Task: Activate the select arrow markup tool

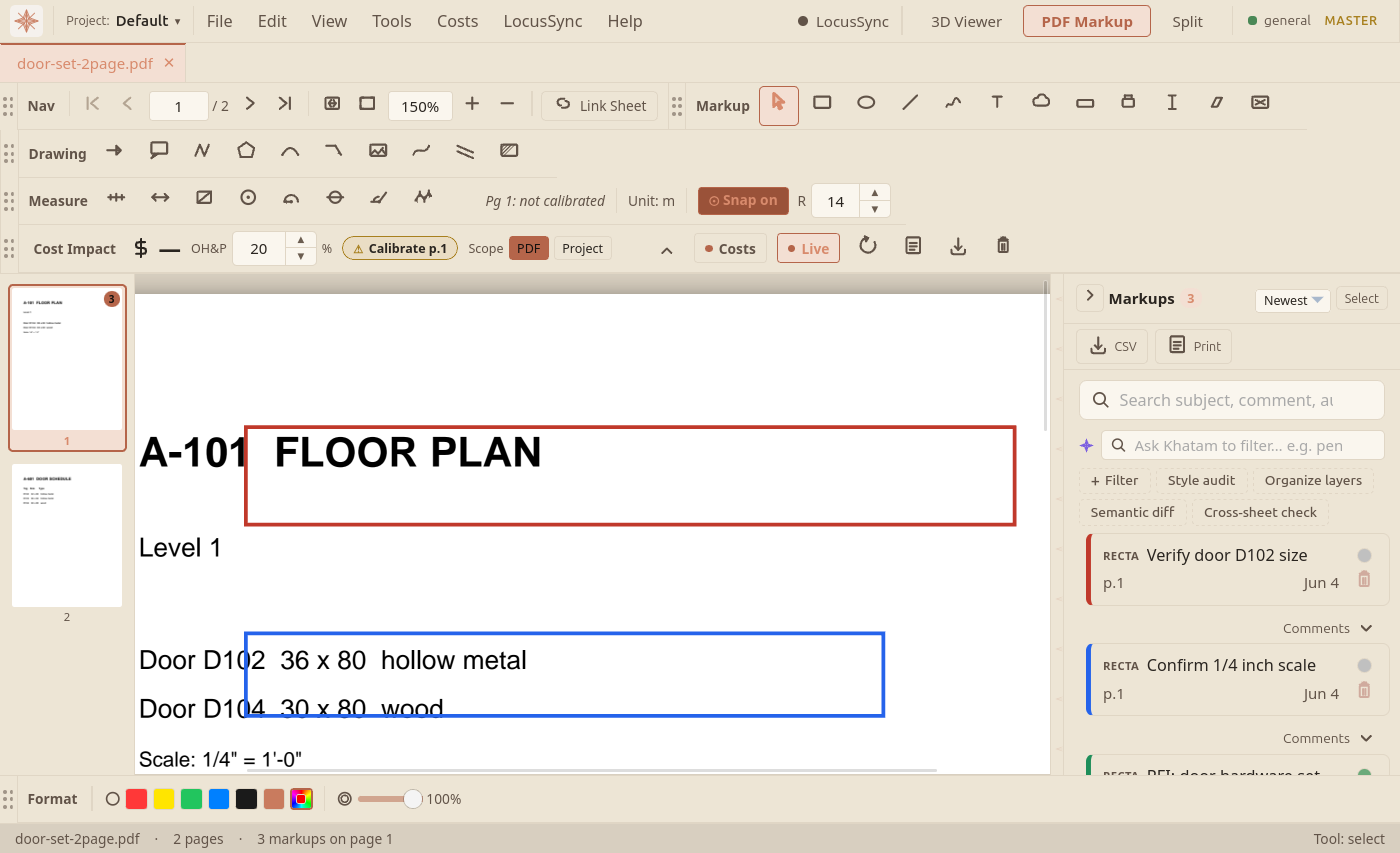Action: 779,105
